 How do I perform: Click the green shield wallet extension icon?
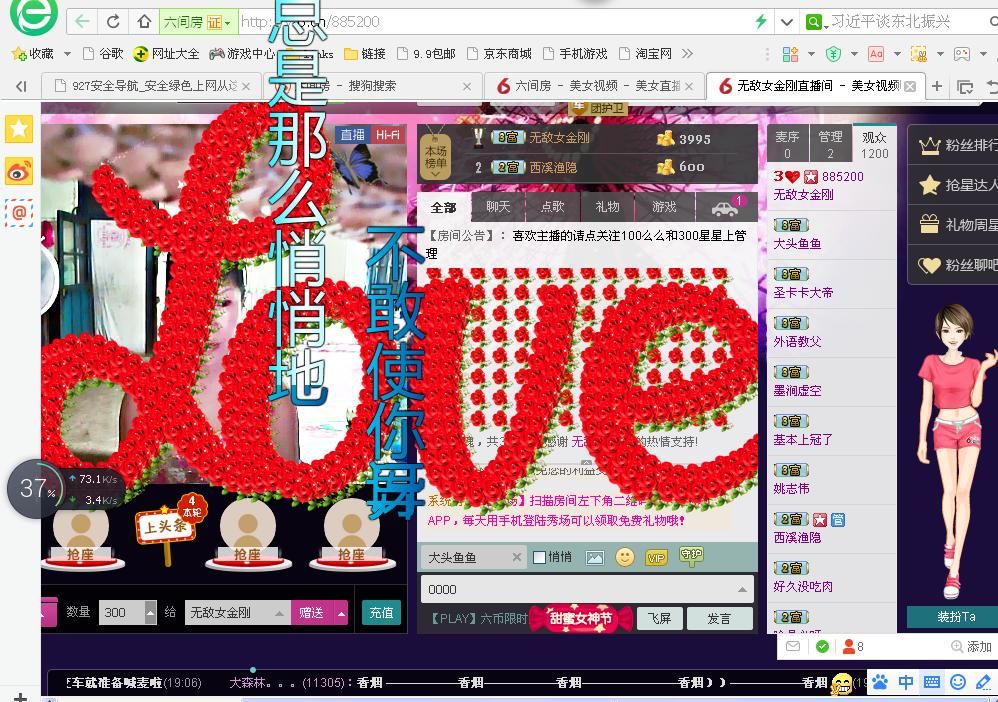(833, 54)
